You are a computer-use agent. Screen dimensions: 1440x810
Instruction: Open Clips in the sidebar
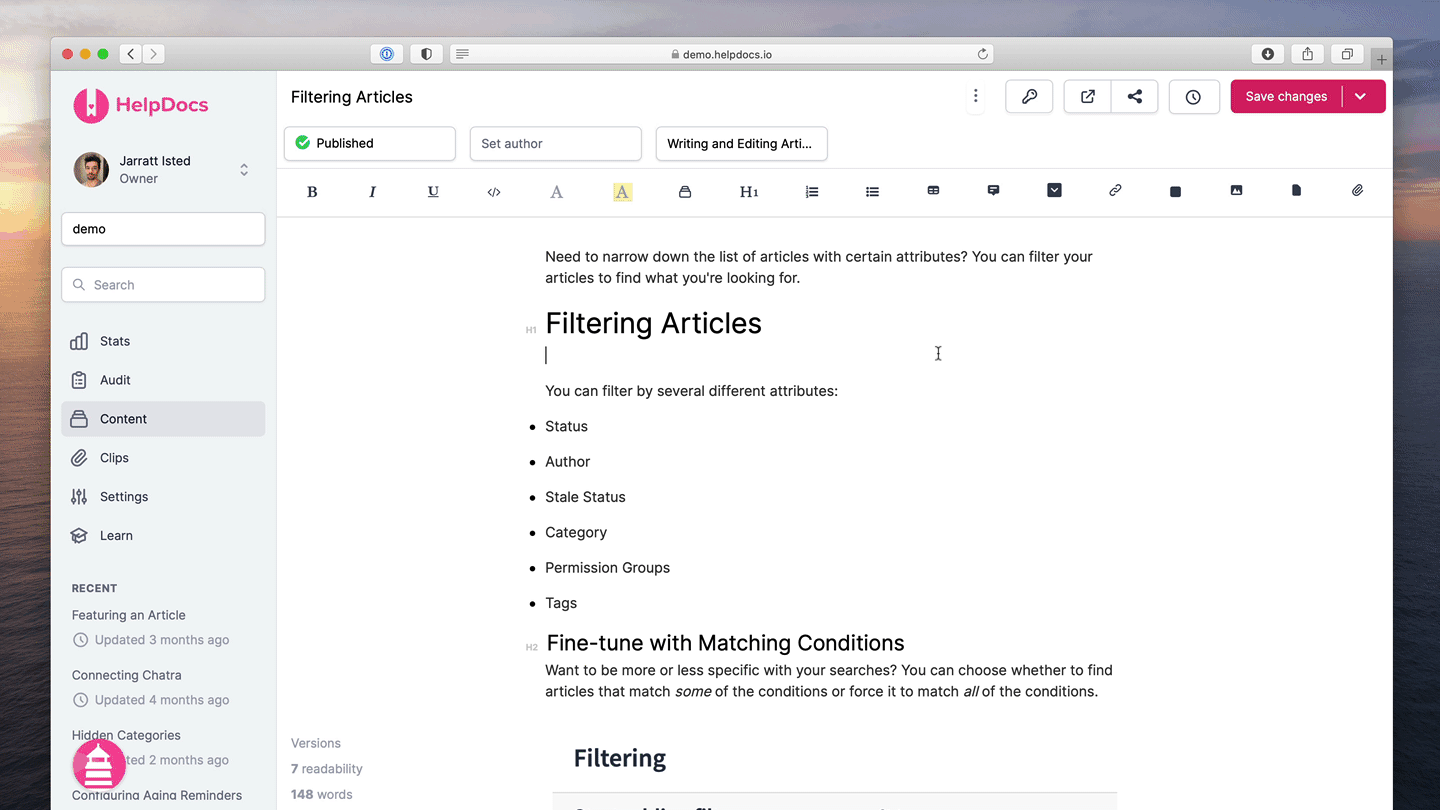(163, 458)
